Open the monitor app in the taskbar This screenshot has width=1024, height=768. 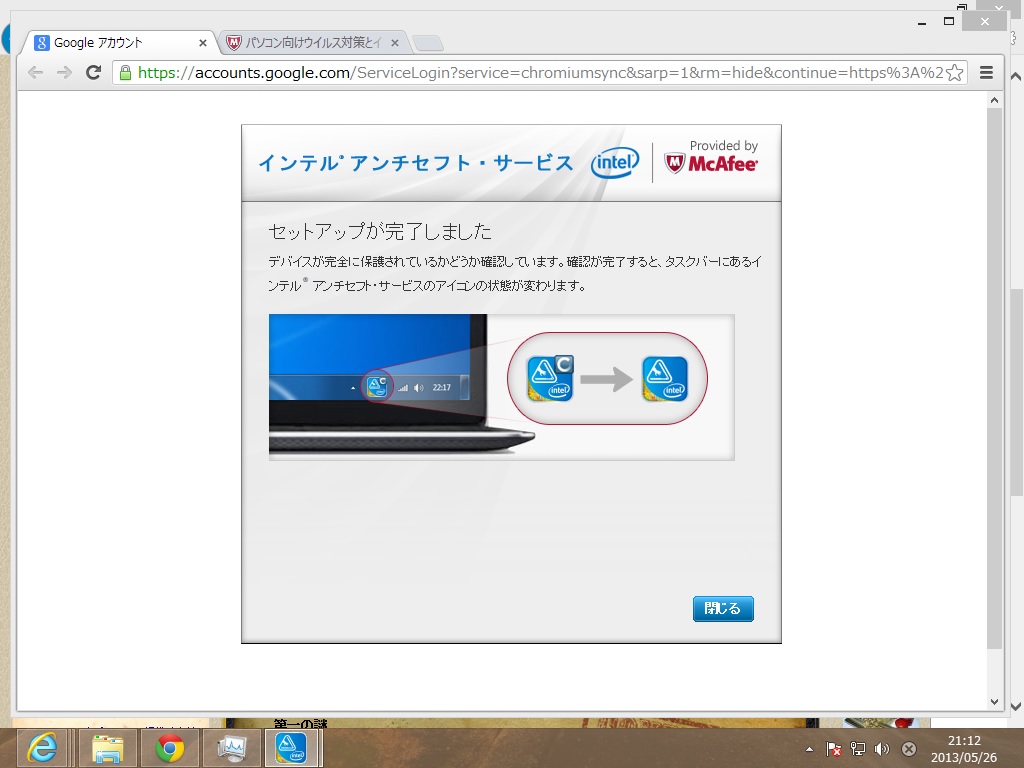pos(232,748)
